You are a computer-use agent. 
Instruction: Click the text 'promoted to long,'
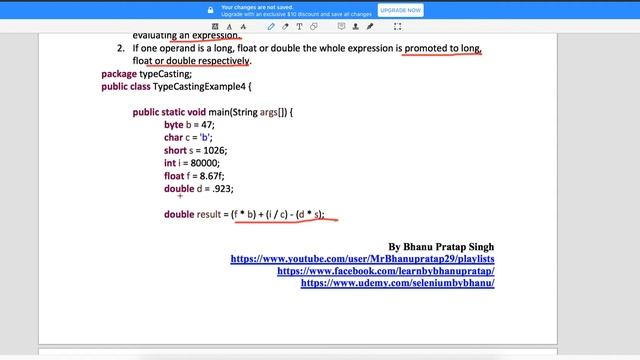click(x=443, y=48)
